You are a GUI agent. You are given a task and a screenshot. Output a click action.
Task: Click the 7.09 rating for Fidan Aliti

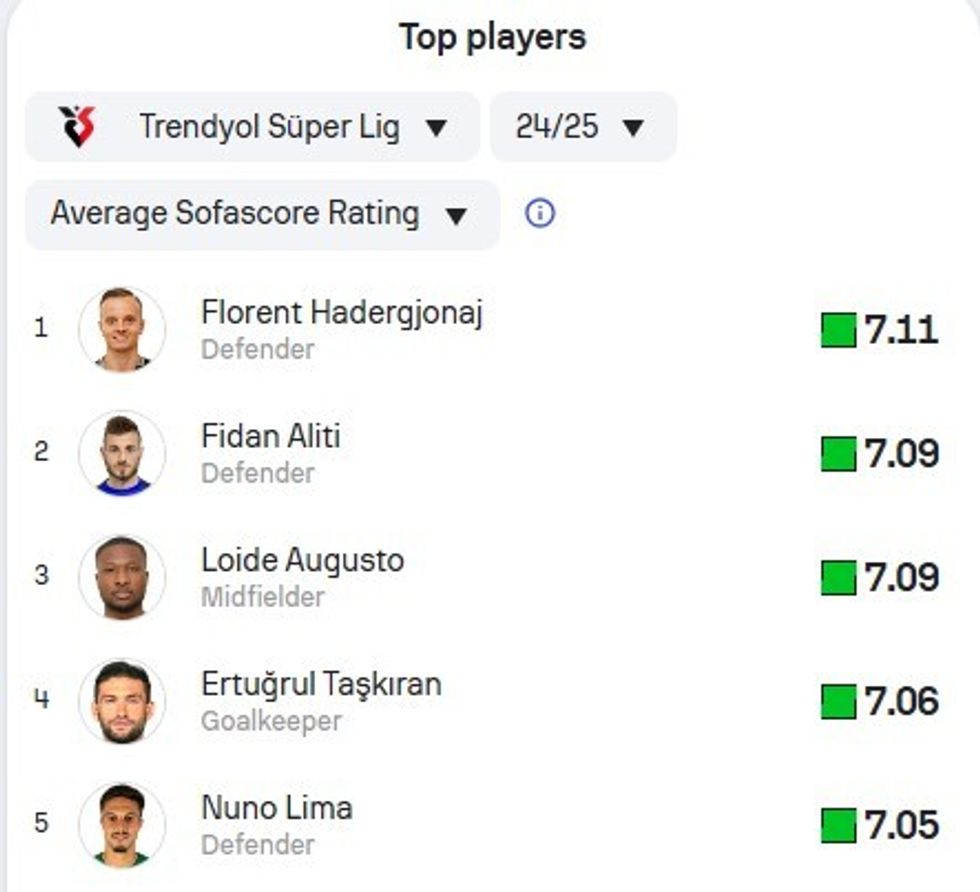pyautogui.click(x=902, y=454)
